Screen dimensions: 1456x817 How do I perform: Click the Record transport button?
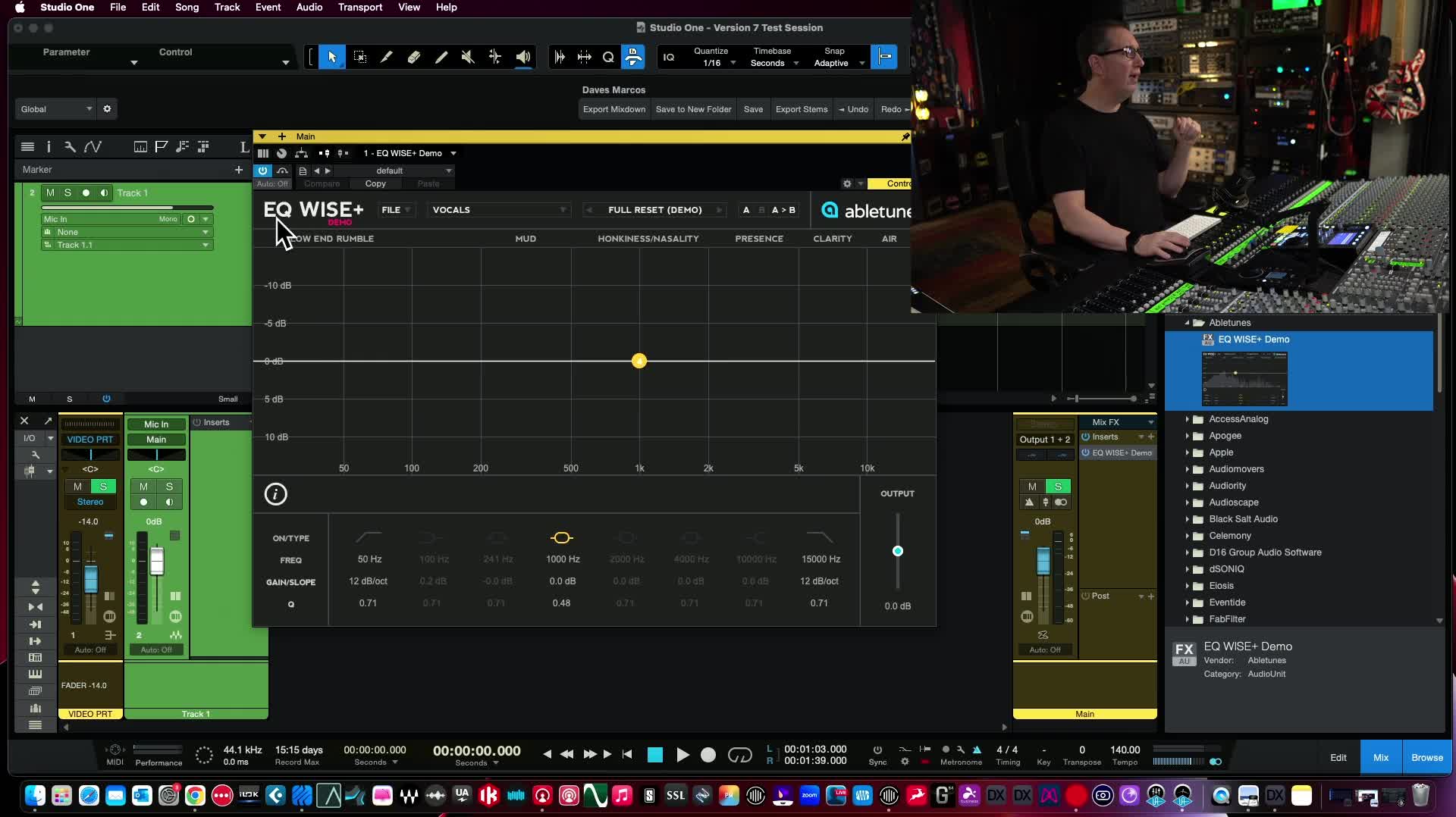(708, 755)
